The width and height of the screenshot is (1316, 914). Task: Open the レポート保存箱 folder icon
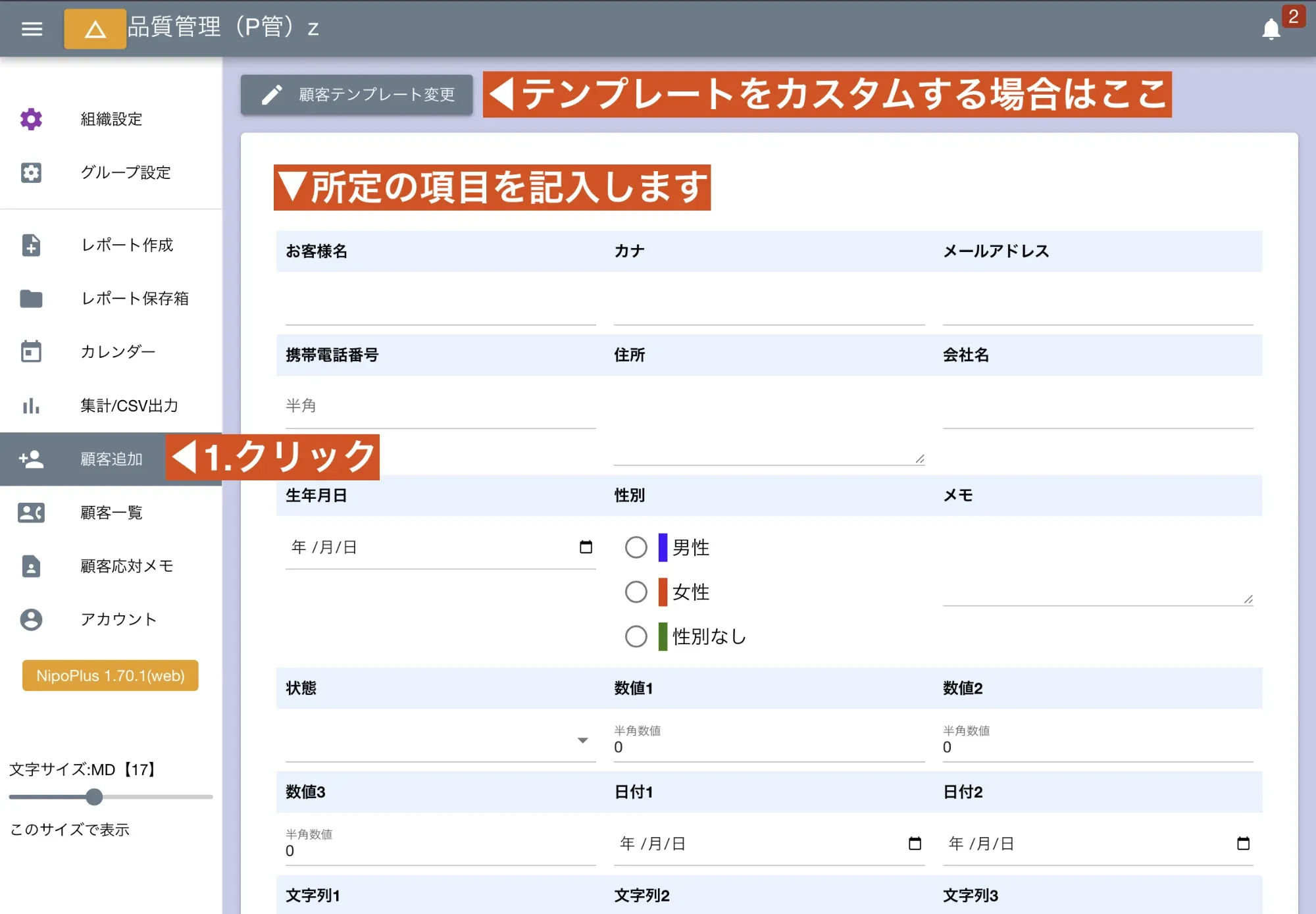pyautogui.click(x=31, y=299)
